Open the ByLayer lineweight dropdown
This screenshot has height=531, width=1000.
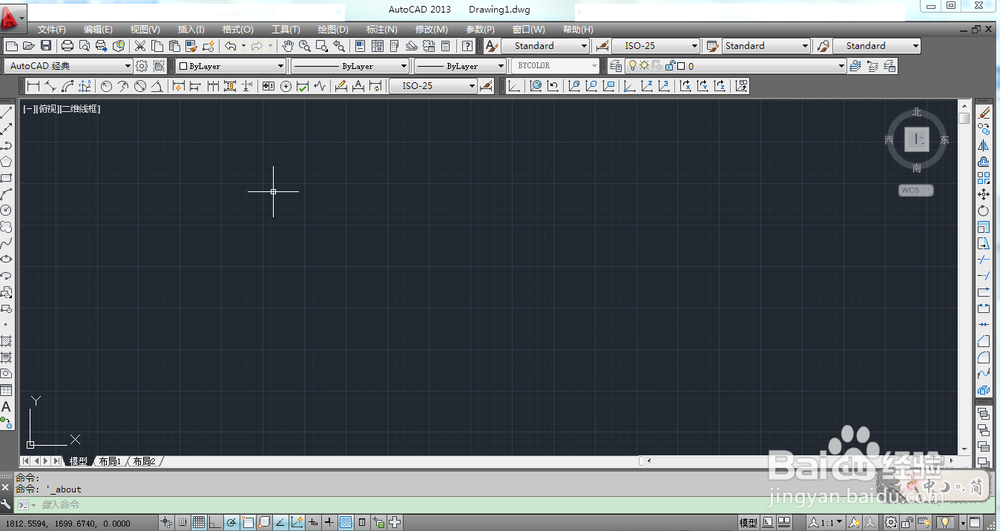click(x=460, y=66)
